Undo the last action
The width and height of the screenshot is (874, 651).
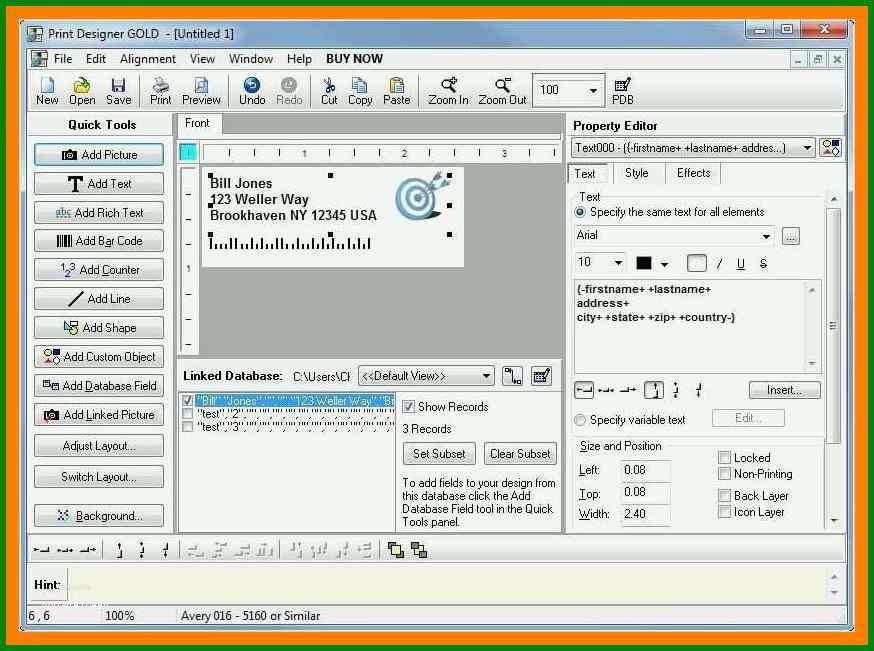252,91
